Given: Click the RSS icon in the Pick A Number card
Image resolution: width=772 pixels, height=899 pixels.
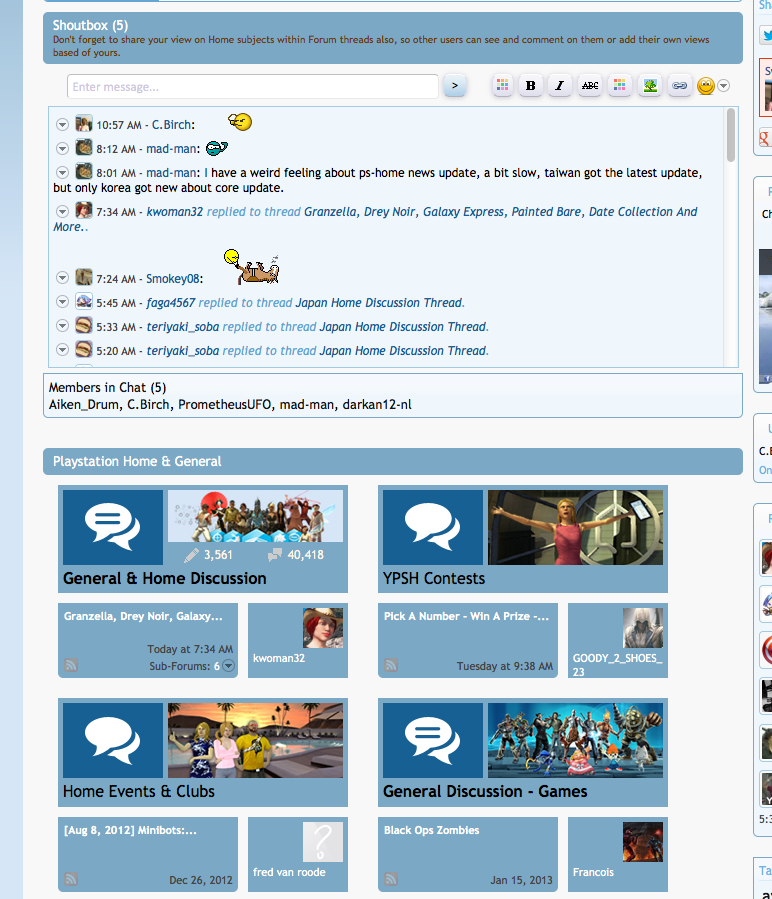Looking at the screenshot, I should click(391, 665).
